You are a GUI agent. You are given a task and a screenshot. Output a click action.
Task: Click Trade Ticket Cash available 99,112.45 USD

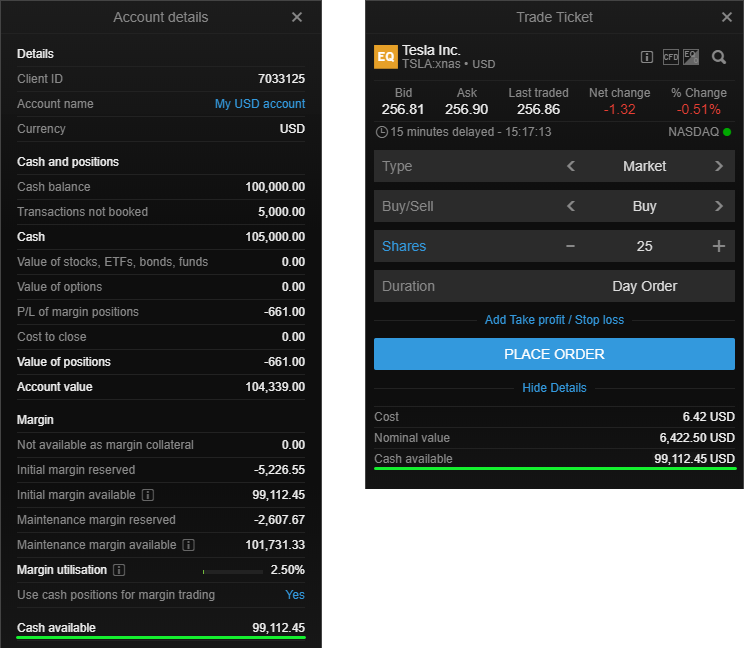pyautogui.click(x=694, y=459)
